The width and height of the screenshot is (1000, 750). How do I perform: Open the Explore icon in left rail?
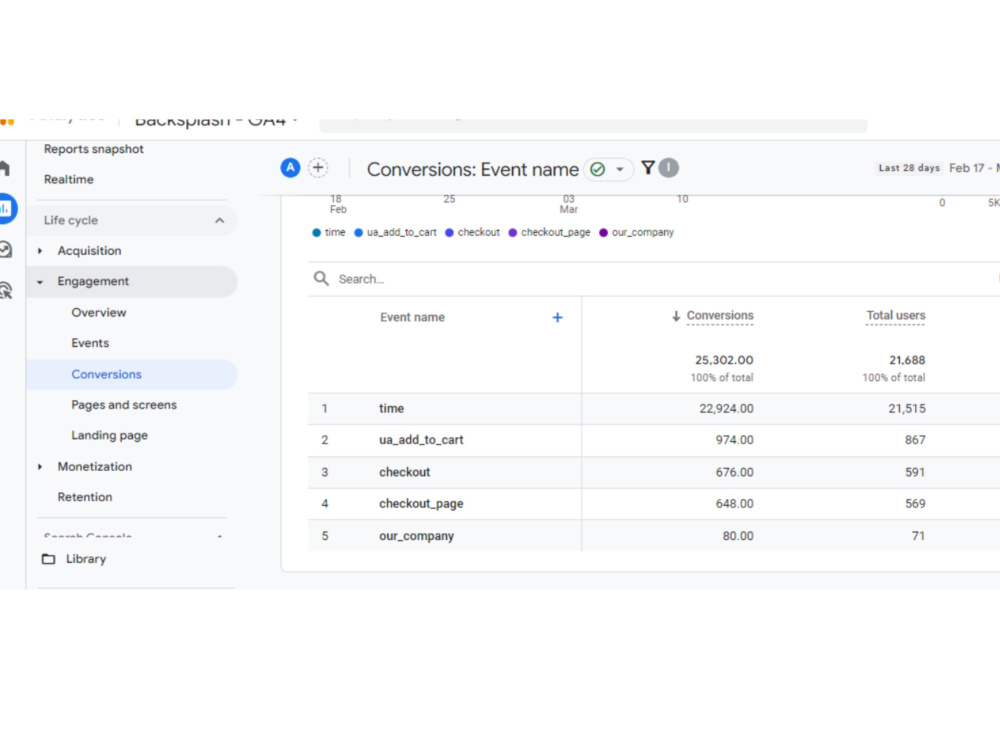point(6,249)
